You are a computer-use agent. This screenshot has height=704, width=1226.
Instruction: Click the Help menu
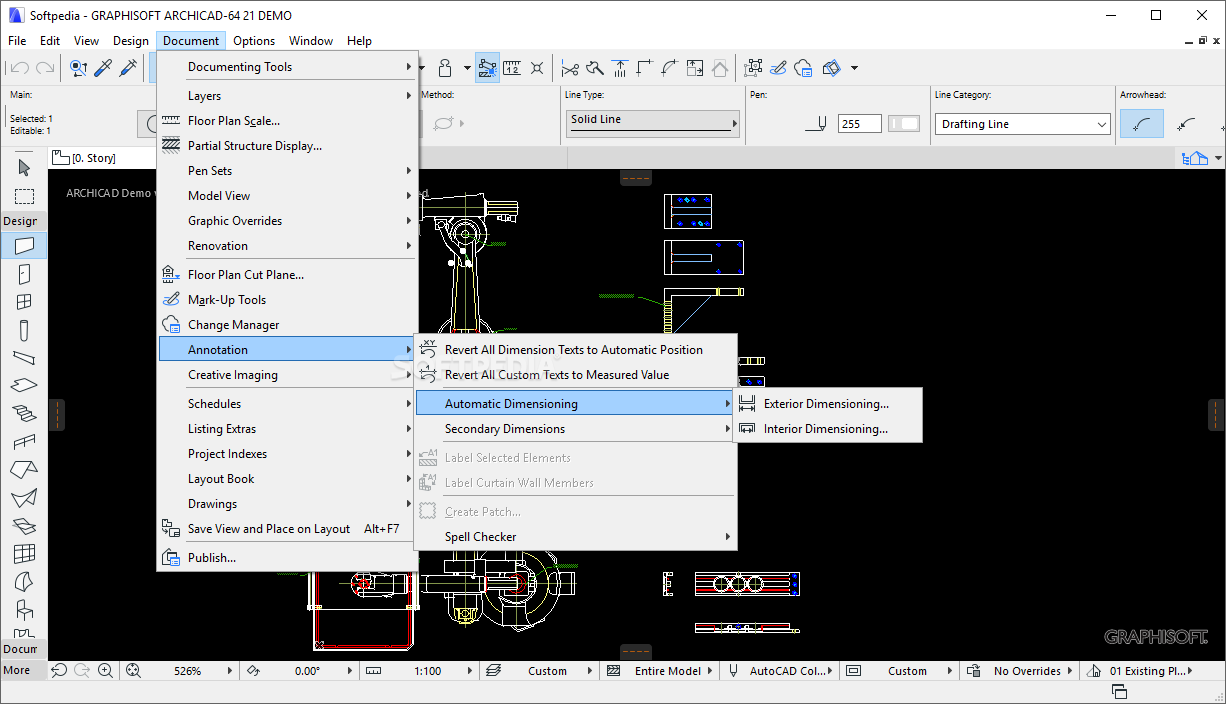(x=359, y=41)
